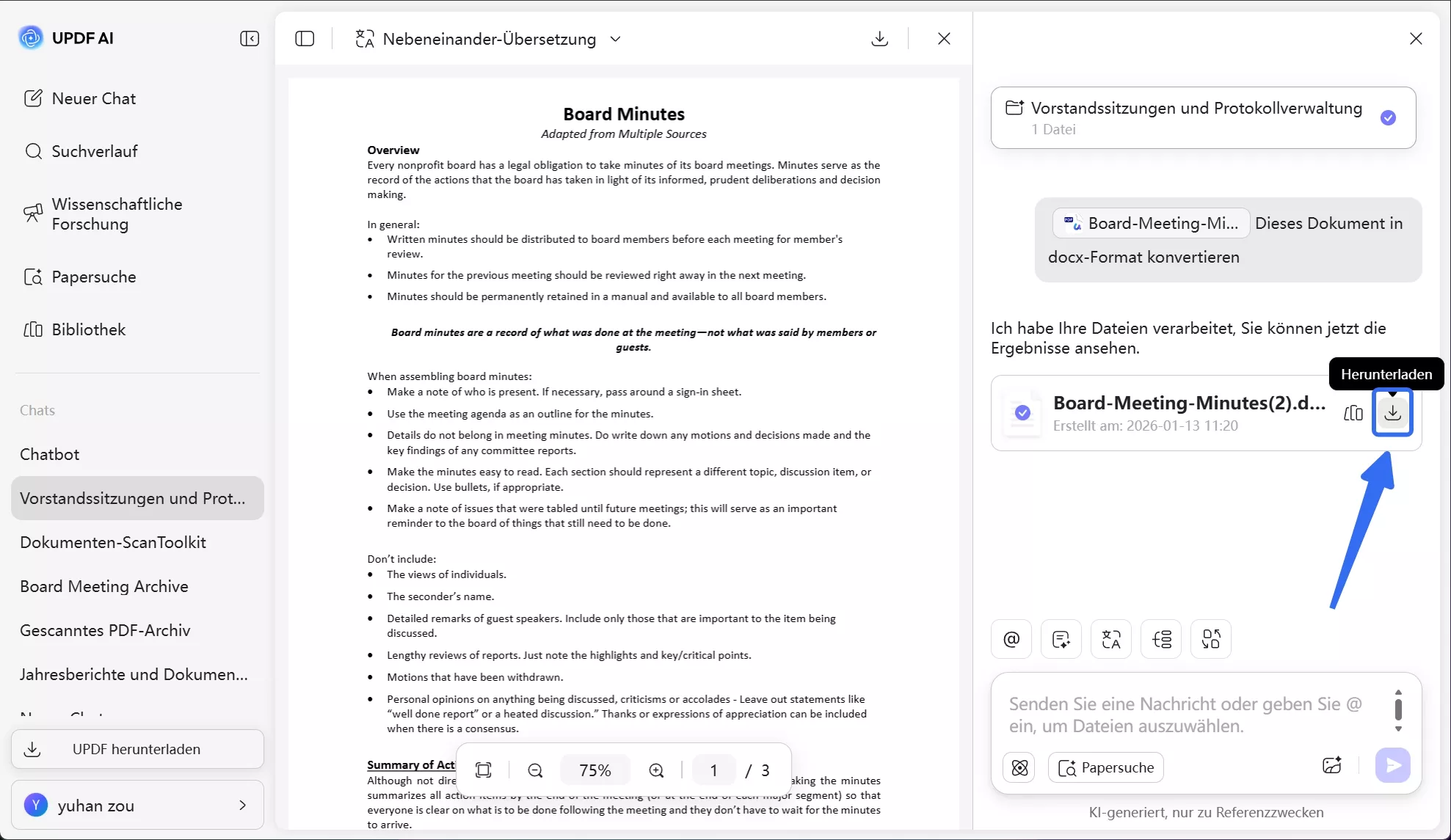Click the UPDF herunterladen button
1451x840 pixels.
click(137, 749)
